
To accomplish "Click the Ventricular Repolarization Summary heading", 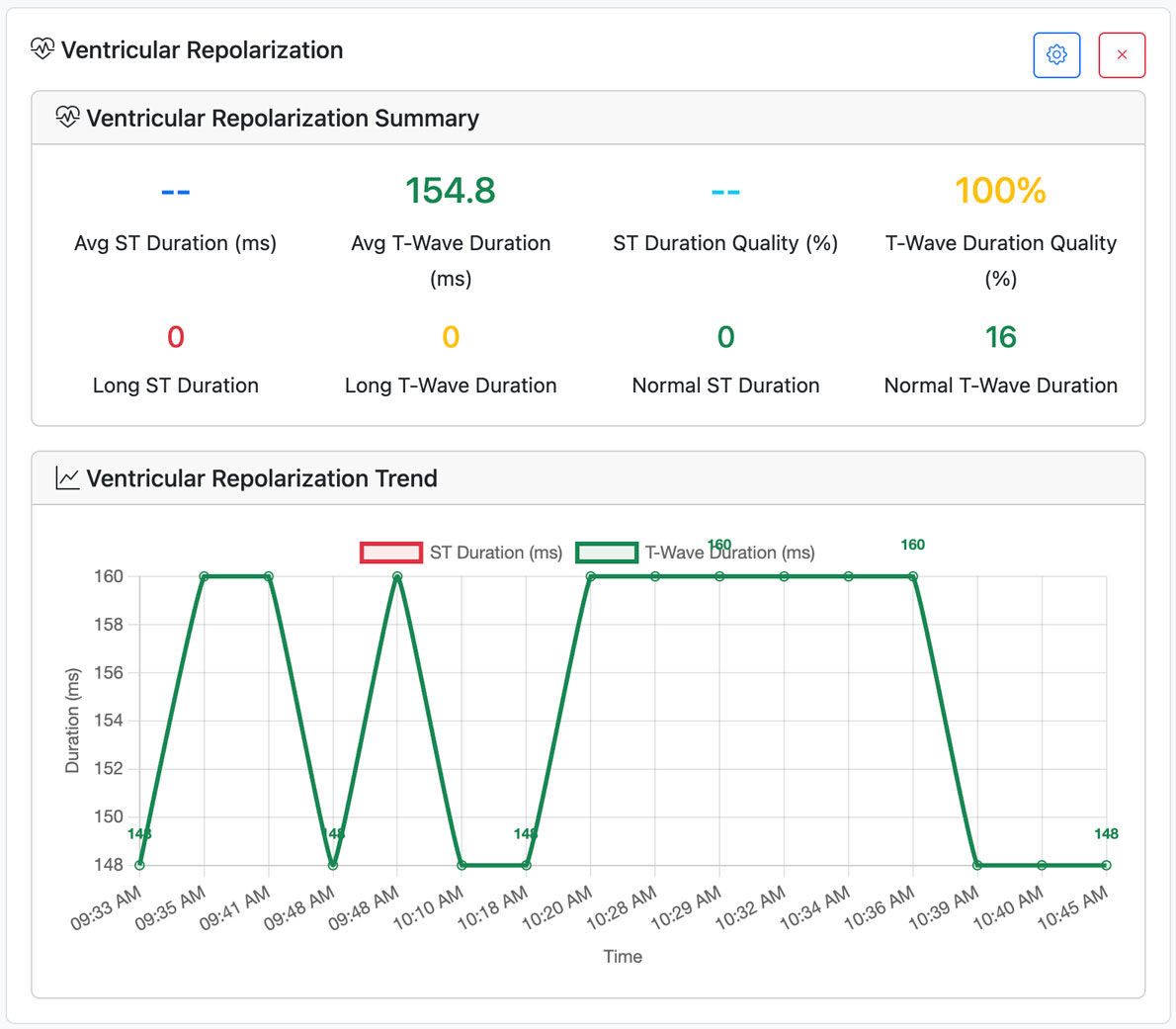I will click(x=282, y=118).
